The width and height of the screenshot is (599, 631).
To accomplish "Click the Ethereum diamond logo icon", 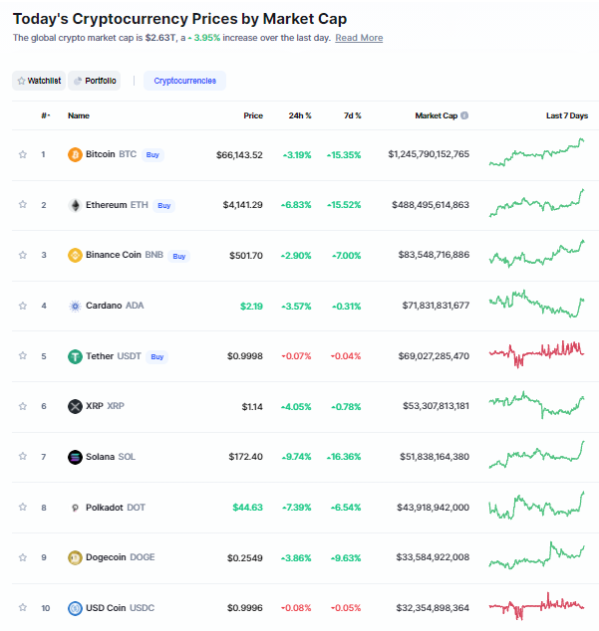I will point(75,205).
